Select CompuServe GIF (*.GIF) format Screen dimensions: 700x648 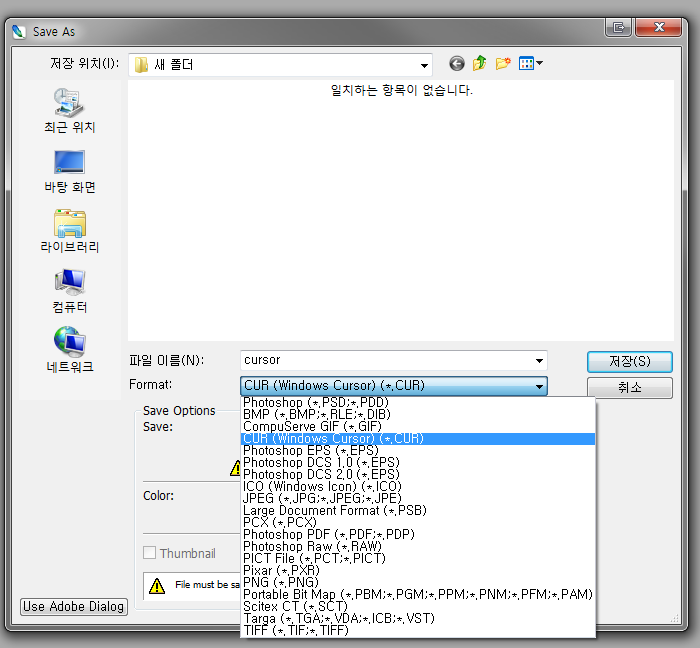pos(418,427)
